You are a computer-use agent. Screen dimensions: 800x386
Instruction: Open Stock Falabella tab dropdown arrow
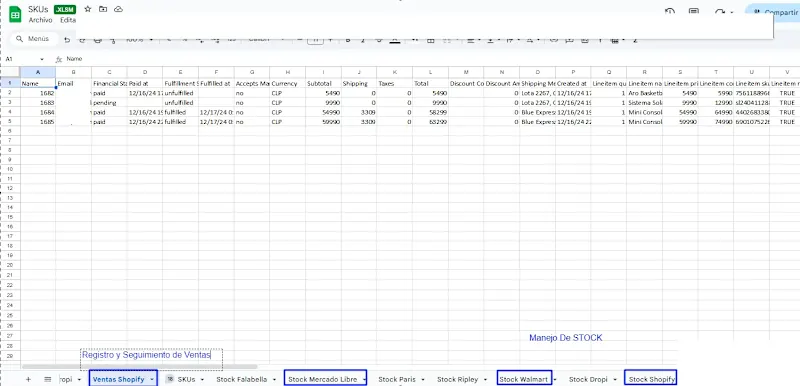(274, 379)
